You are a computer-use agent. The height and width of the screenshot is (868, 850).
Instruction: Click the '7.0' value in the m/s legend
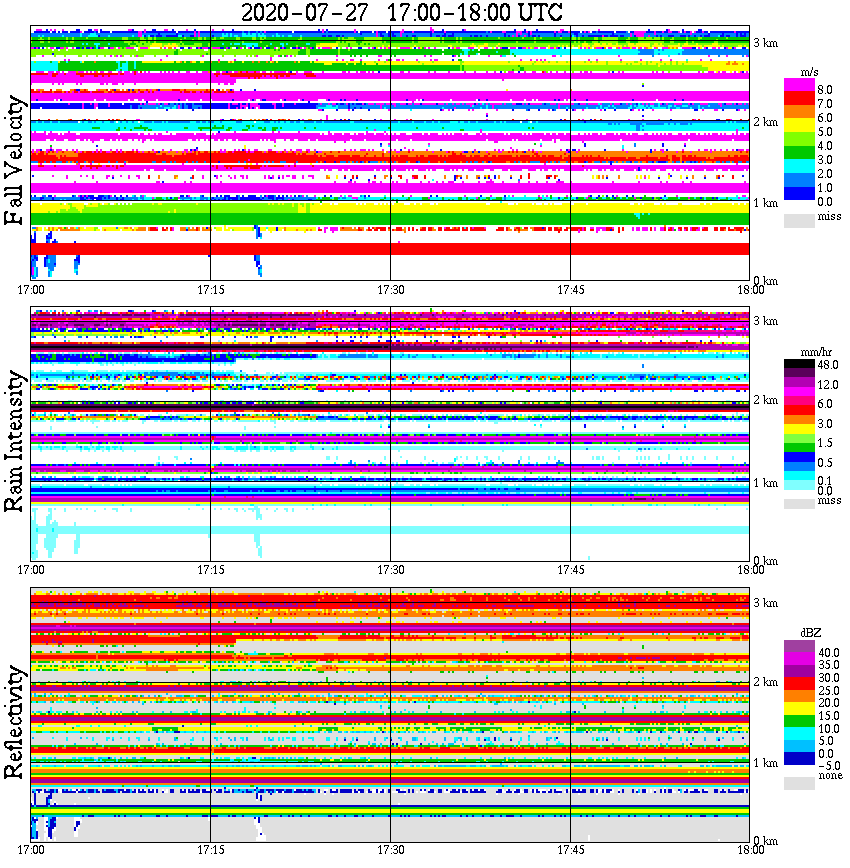click(x=825, y=104)
